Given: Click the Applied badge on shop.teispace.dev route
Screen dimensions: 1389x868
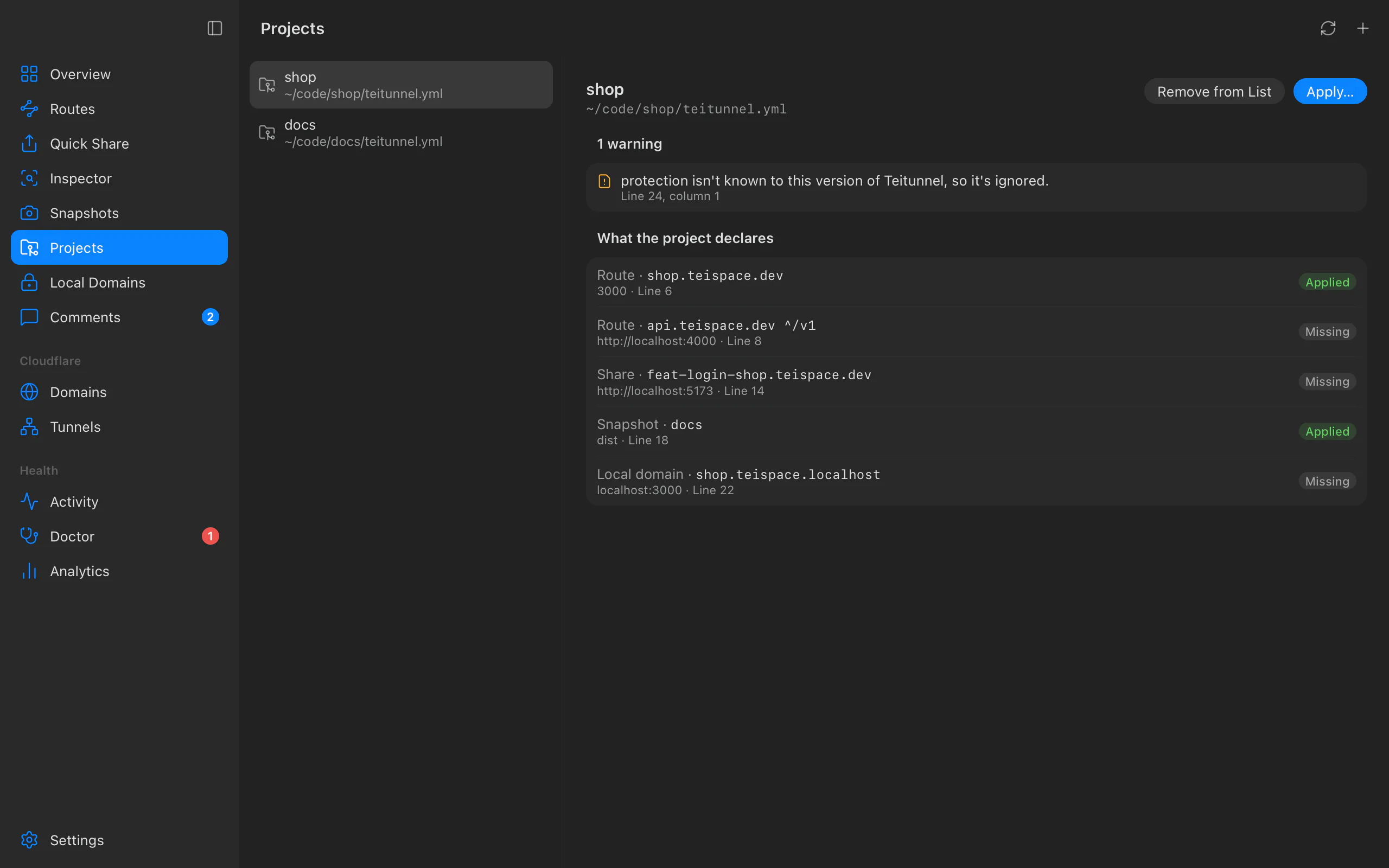Looking at the screenshot, I should (x=1327, y=282).
